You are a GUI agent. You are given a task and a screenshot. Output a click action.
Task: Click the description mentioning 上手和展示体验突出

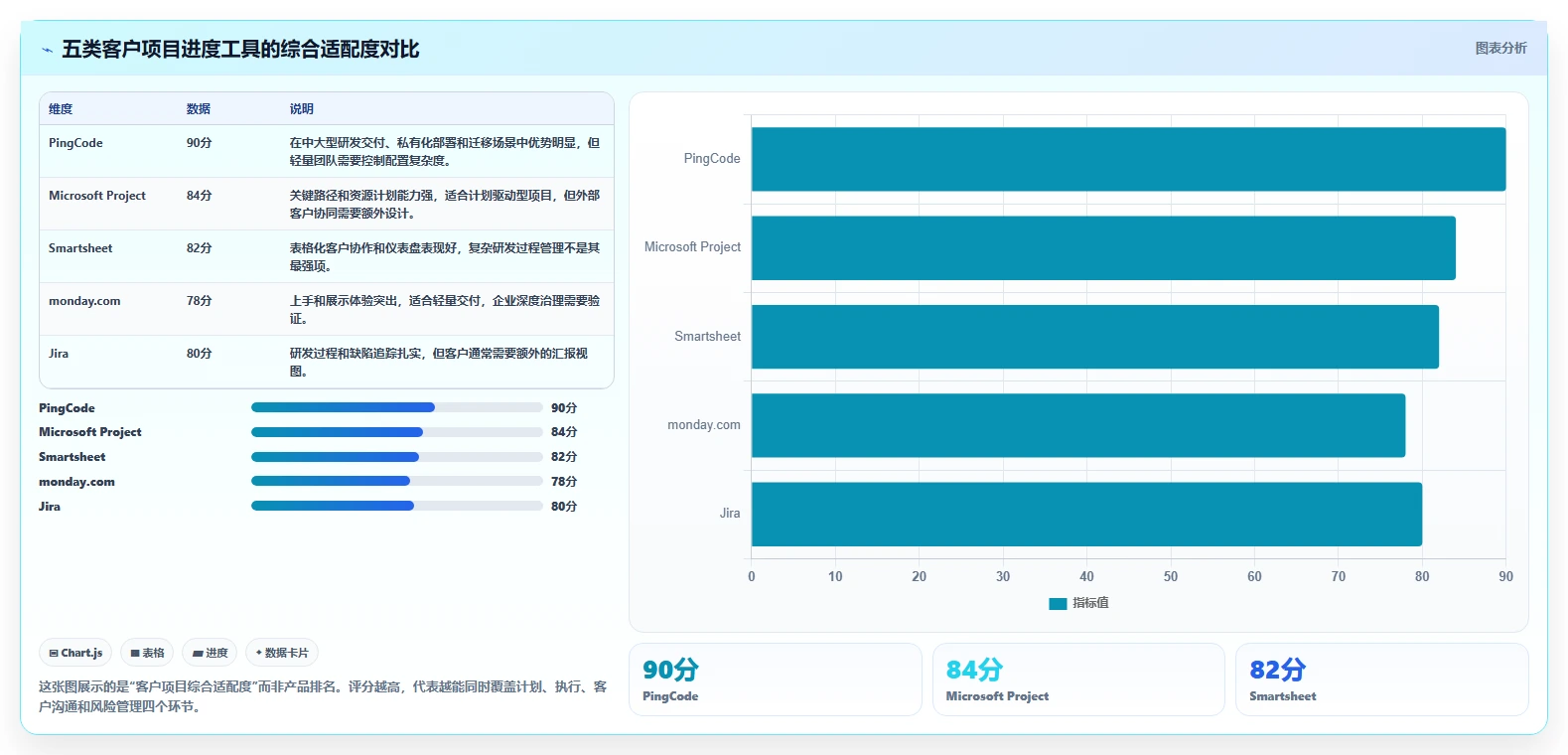[x=446, y=310]
